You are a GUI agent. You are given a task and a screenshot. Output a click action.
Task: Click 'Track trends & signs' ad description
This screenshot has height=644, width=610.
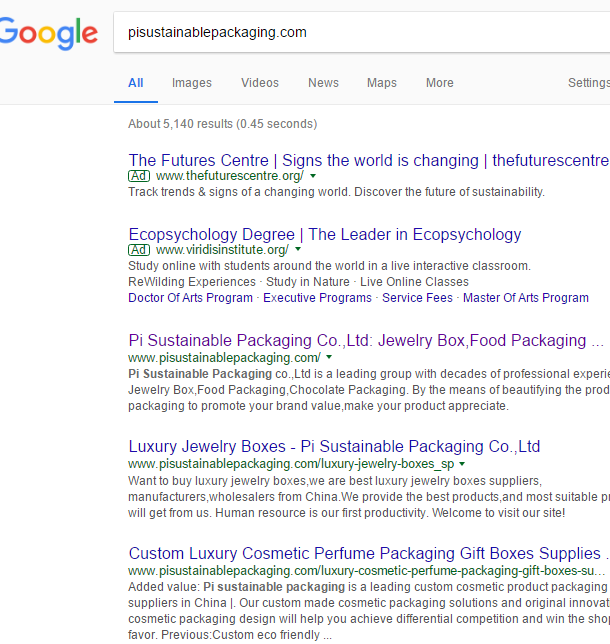coord(336,192)
